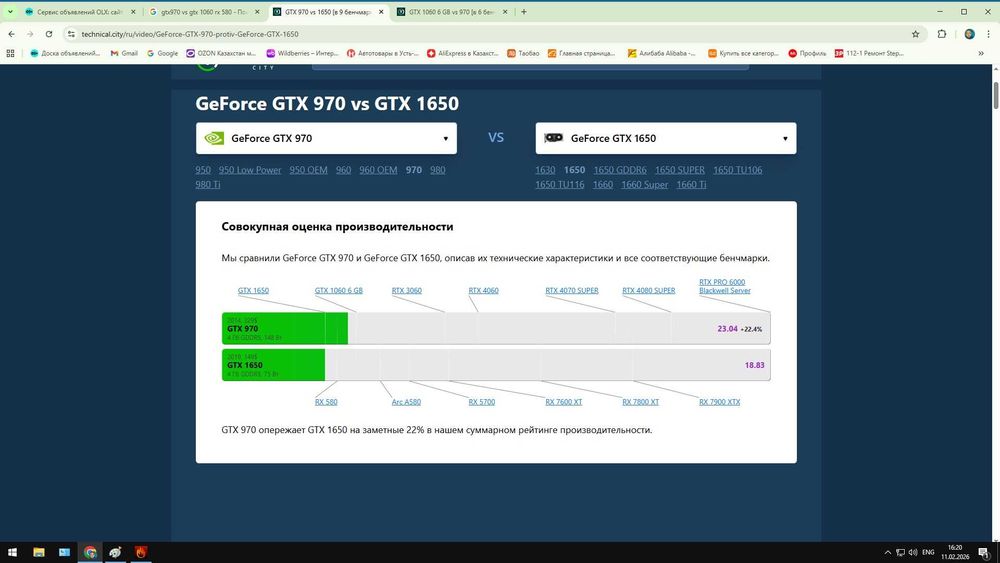Open the RX 5700 chart link

[482, 402]
